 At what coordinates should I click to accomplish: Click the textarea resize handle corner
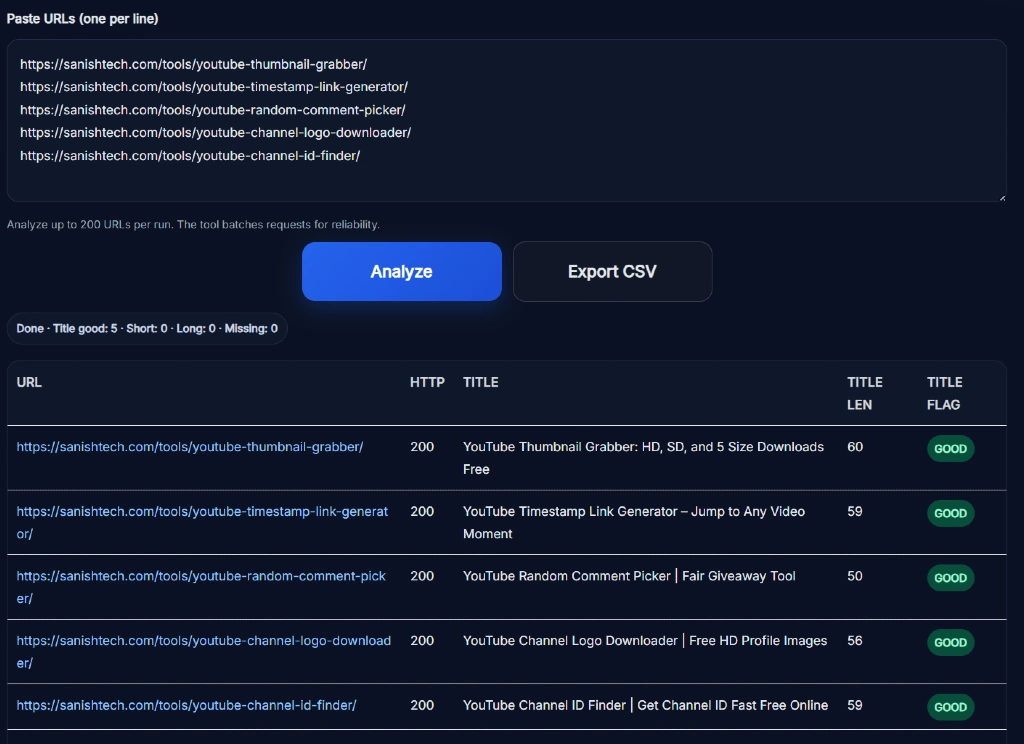[1001, 197]
